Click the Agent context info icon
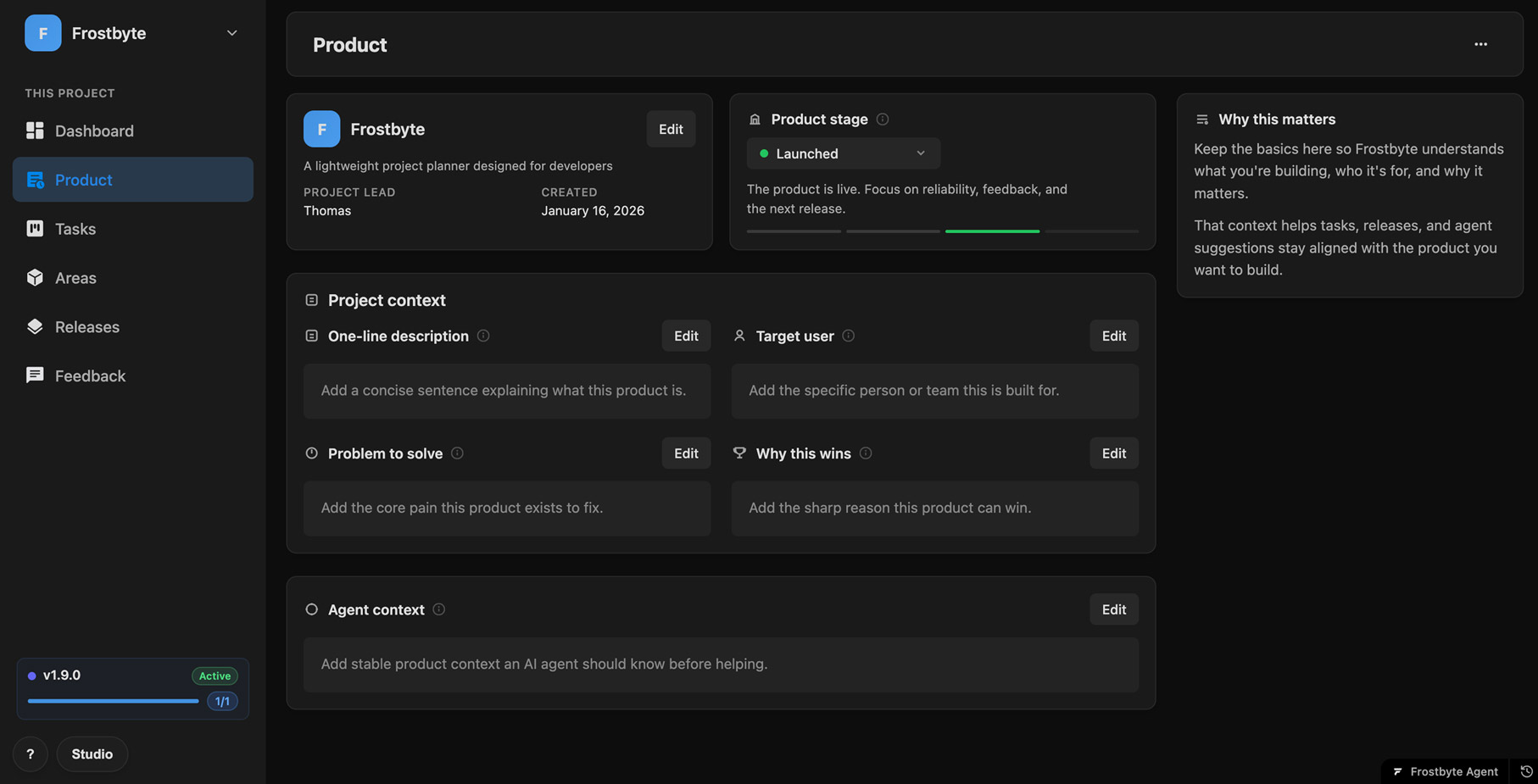The width and height of the screenshot is (1538, 784). coord(439,609)
